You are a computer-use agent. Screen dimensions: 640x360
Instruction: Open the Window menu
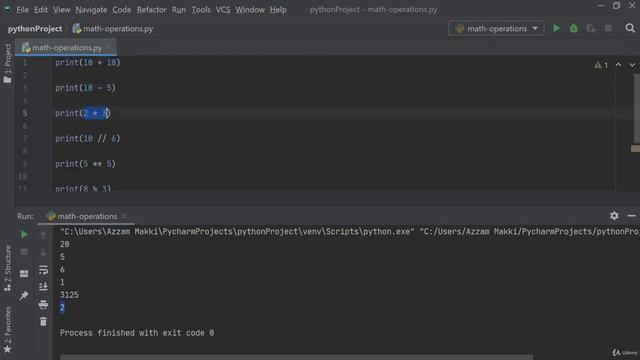pyautogui.click(x=250, y=9)
